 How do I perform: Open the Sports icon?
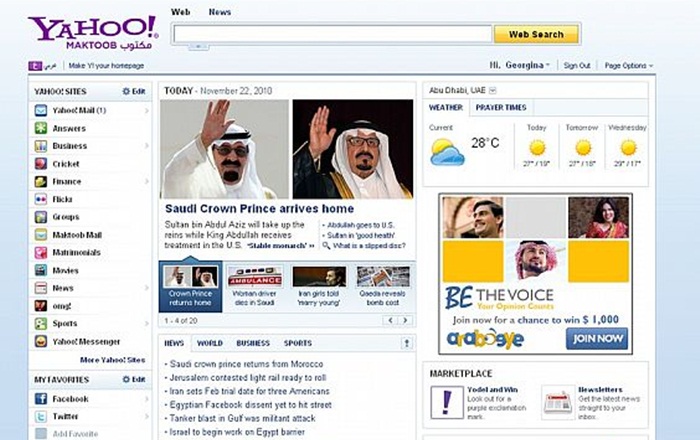point(41,324)
